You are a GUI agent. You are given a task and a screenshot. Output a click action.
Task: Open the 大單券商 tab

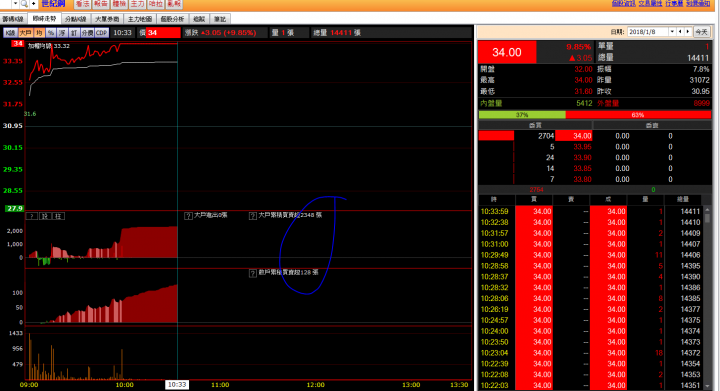[x=107, y=19]
